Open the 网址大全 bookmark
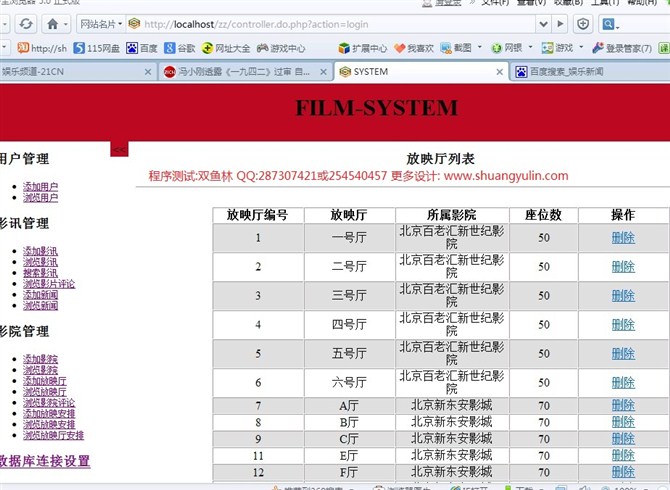Viewport: 670px width, 490px height. pyautogui.click(x=226, y=48)
